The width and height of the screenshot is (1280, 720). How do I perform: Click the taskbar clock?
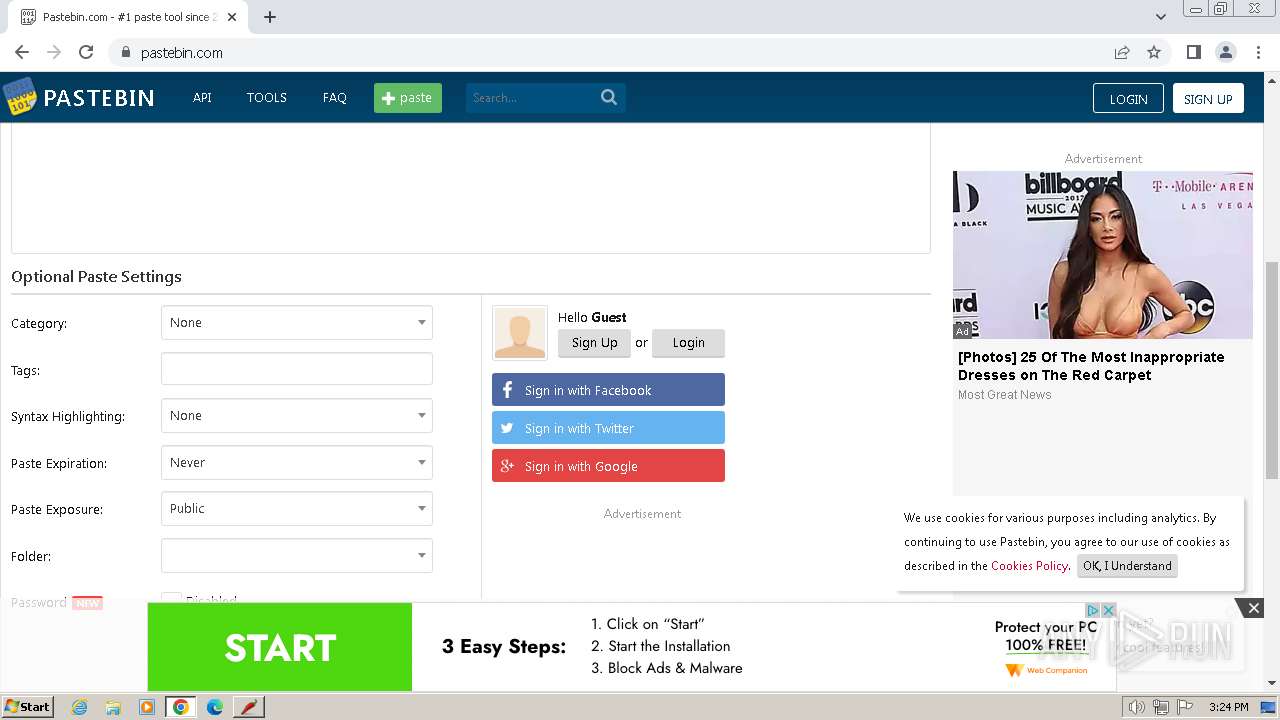1228,707
